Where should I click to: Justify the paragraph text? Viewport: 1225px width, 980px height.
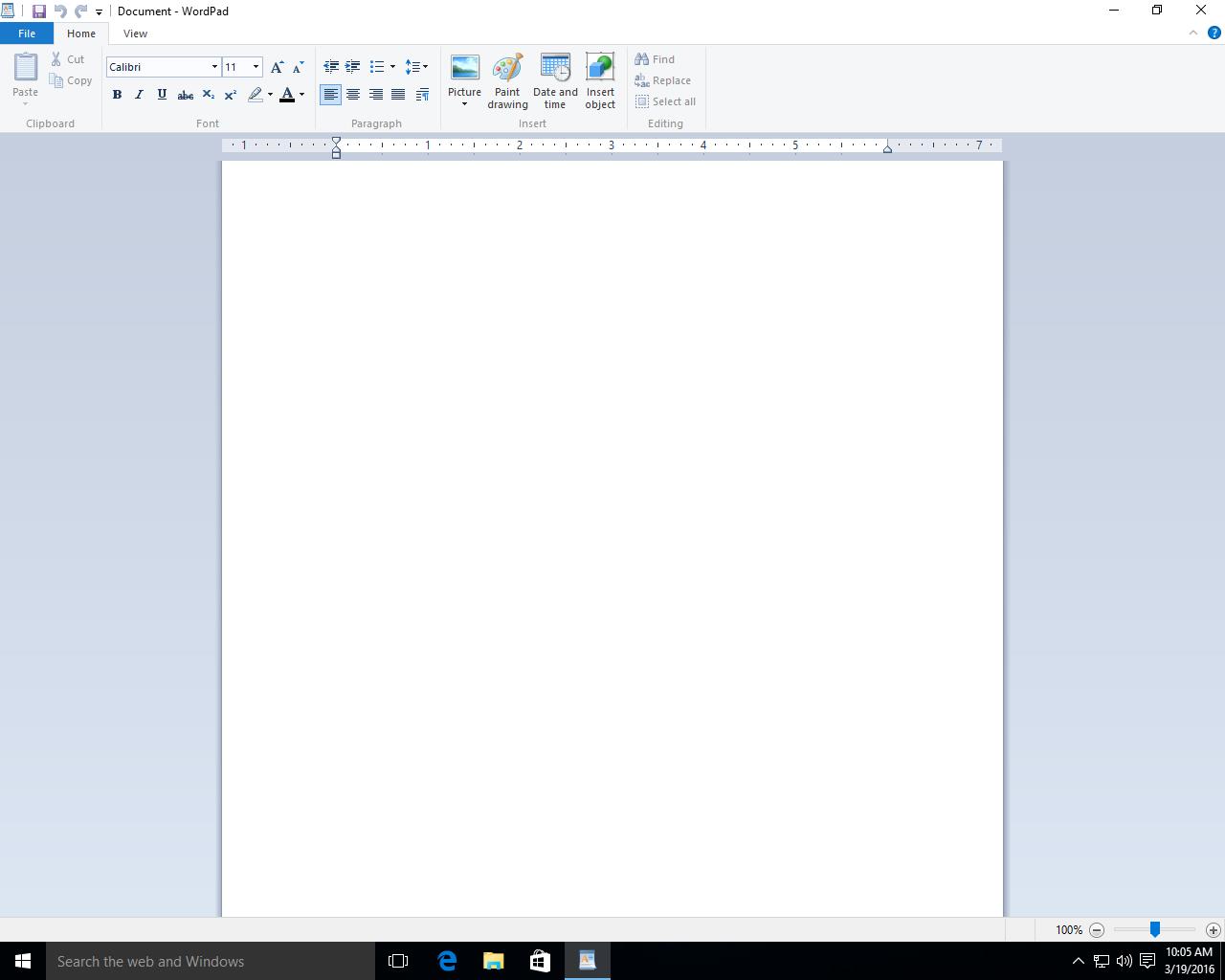coord(398,95)
